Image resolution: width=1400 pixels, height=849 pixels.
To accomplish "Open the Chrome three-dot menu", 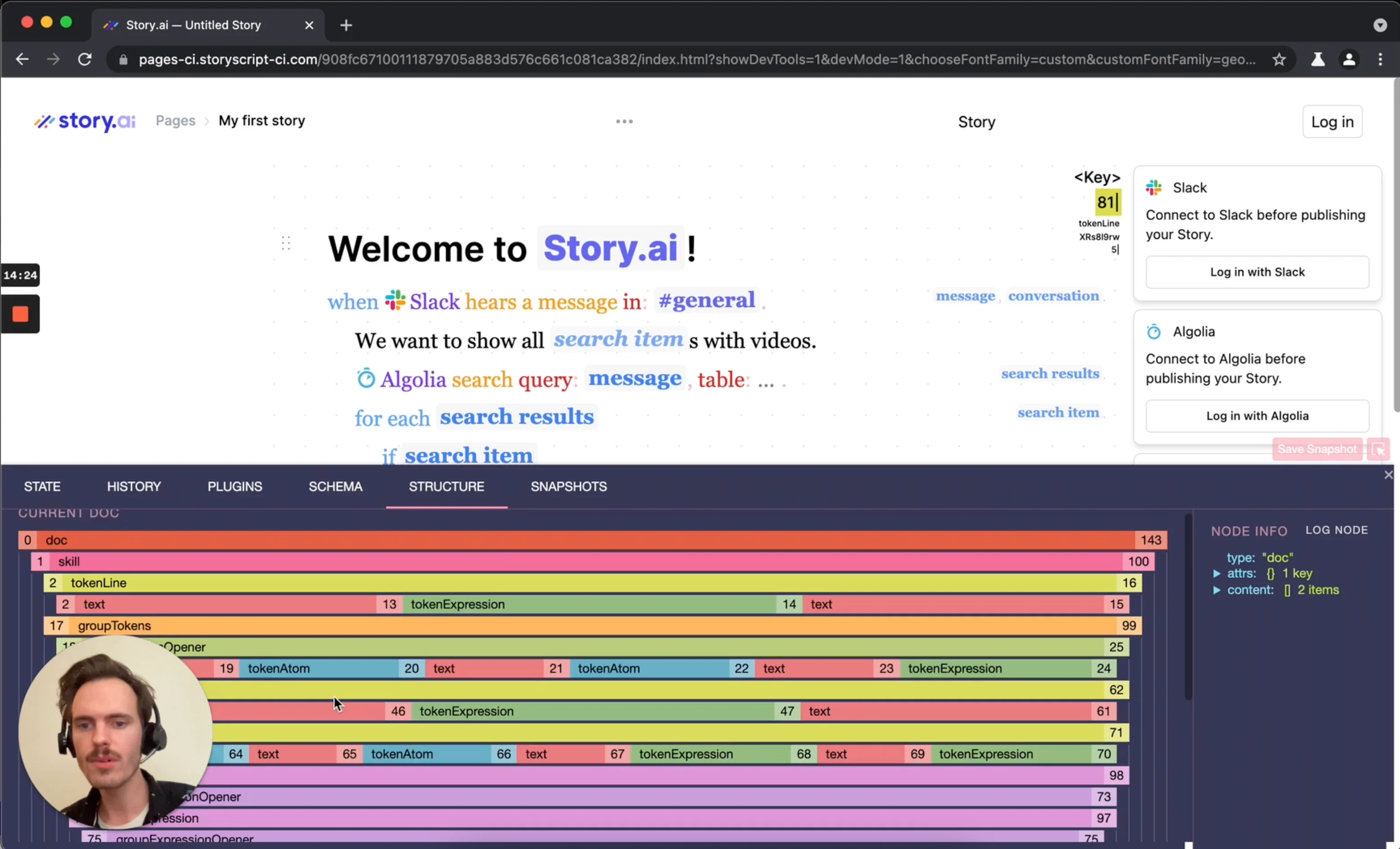I will coord(1380,59).
